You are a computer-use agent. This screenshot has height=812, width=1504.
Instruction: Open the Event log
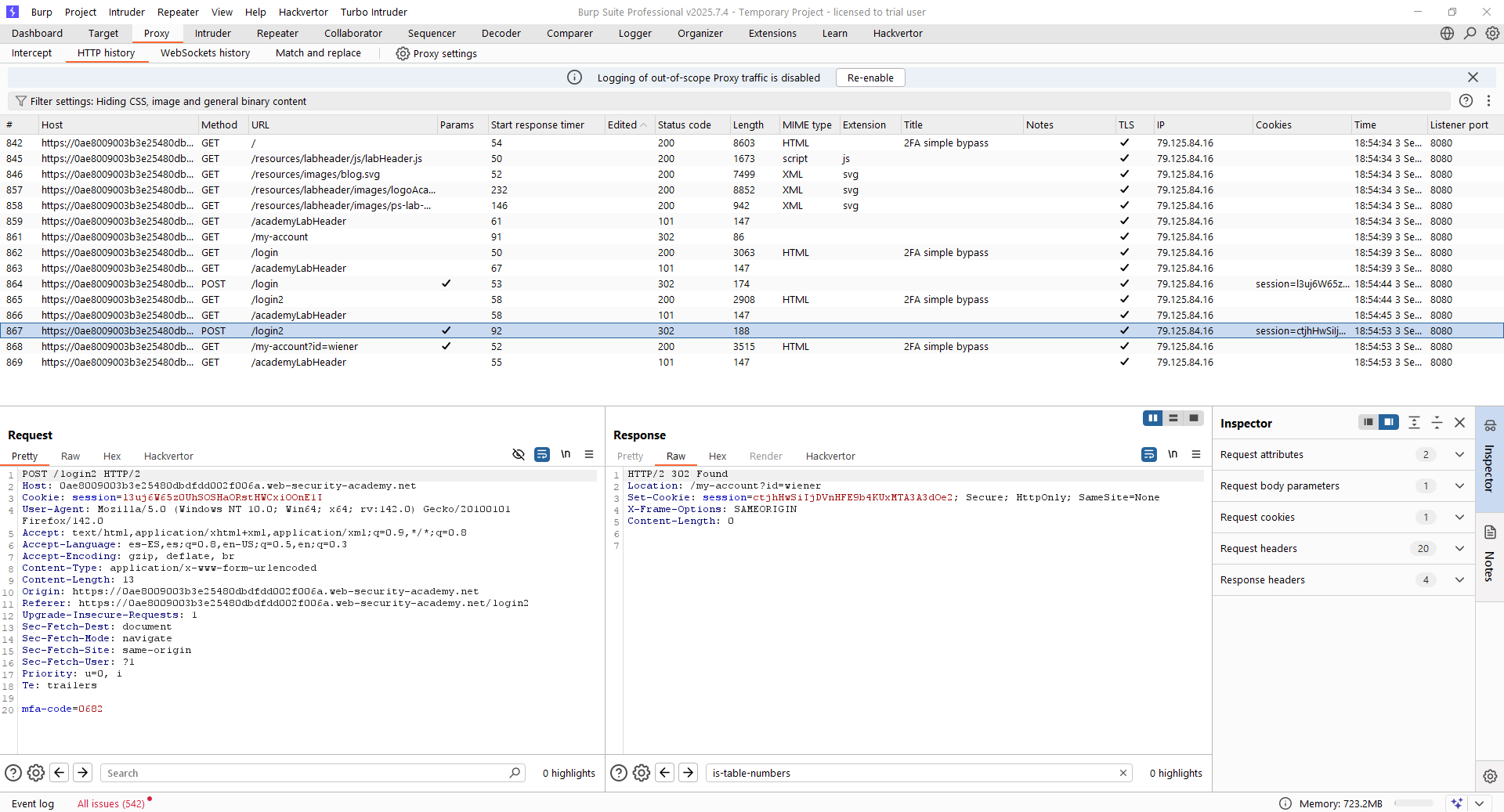tap(33, 803)
